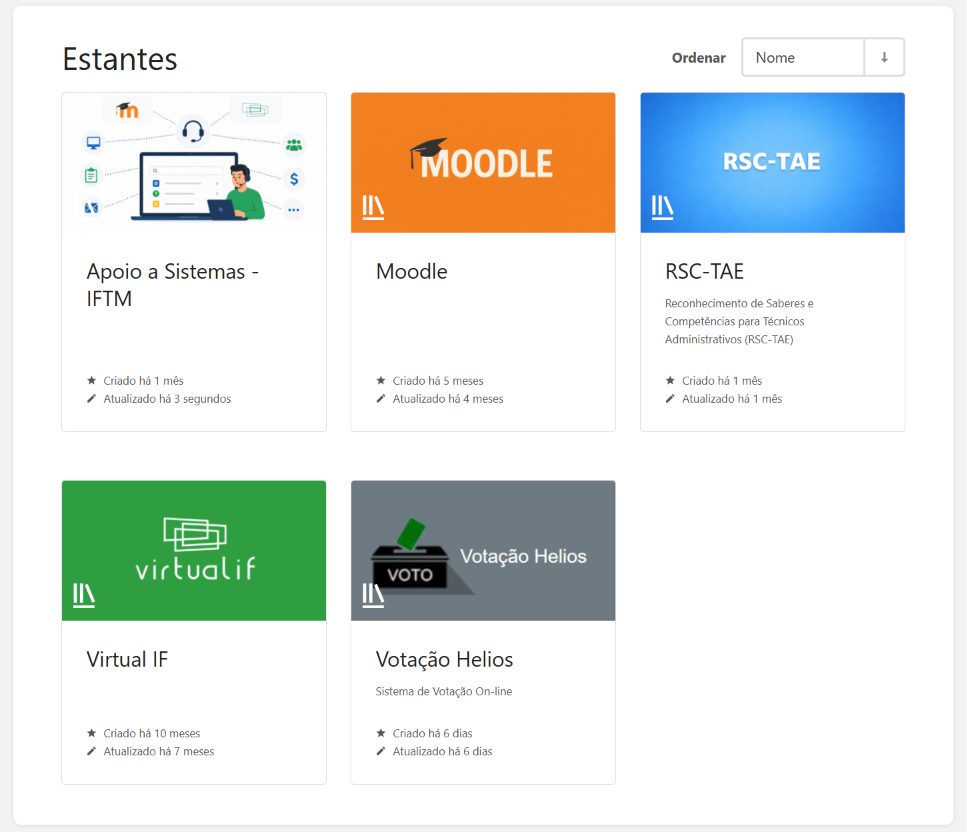
Task: Click 'Criado há 5 meses' text
Action: [x=438, y=381]
